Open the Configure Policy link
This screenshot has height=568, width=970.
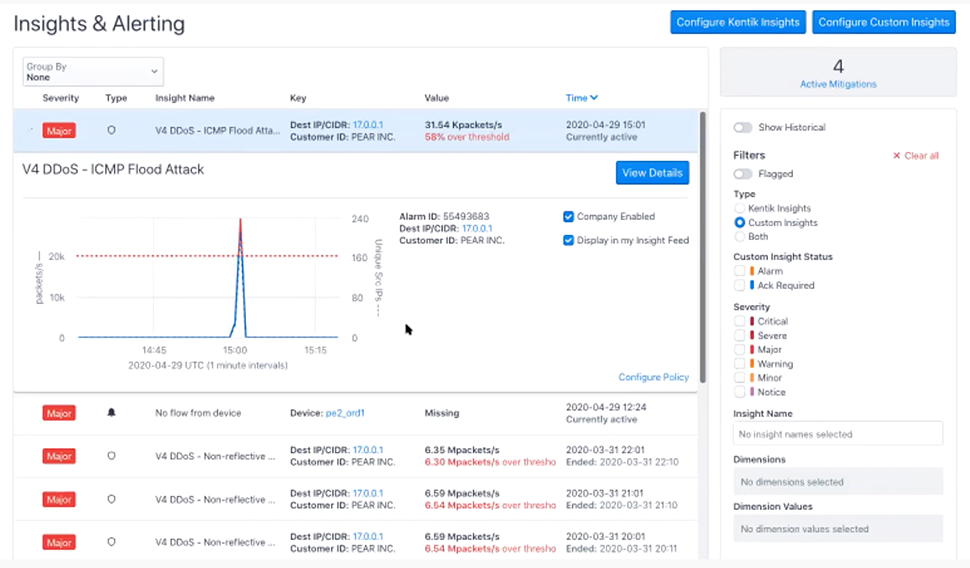point(653,377)
